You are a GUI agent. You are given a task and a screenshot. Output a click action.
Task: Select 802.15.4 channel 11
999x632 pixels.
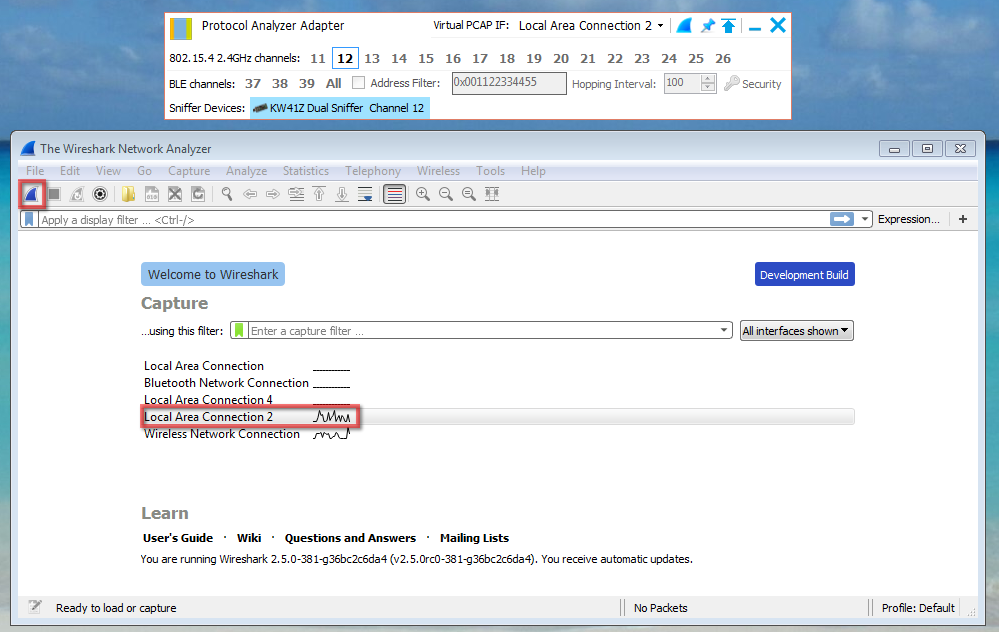[x=318, y=59]
